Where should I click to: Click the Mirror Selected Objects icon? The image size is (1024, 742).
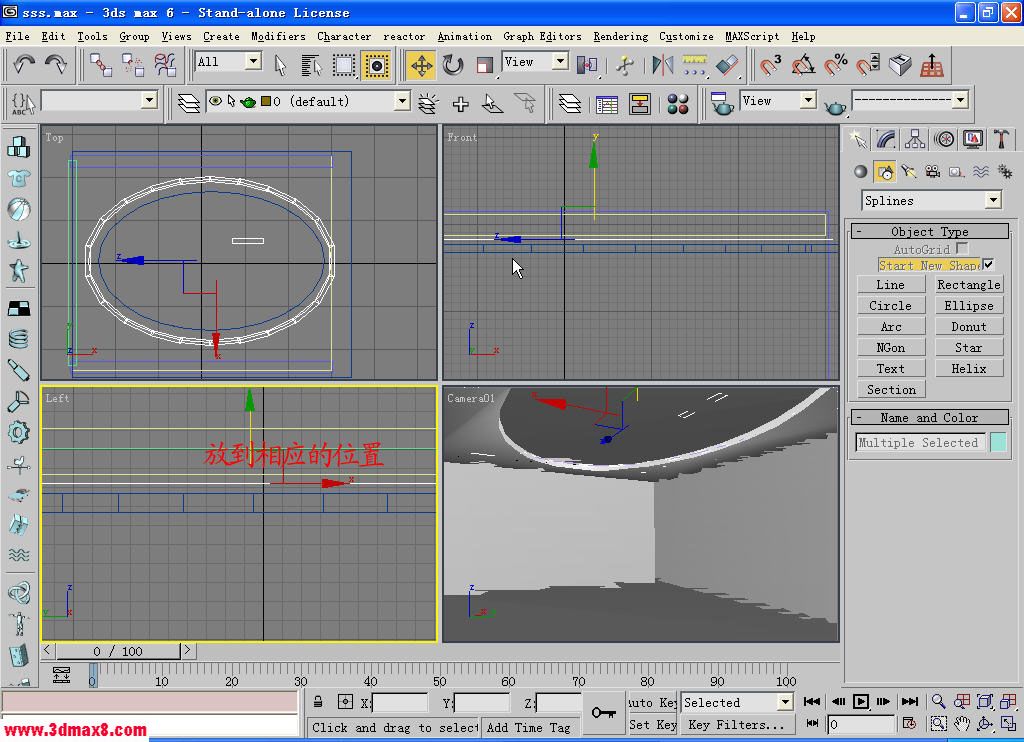[x=662, y=65]
